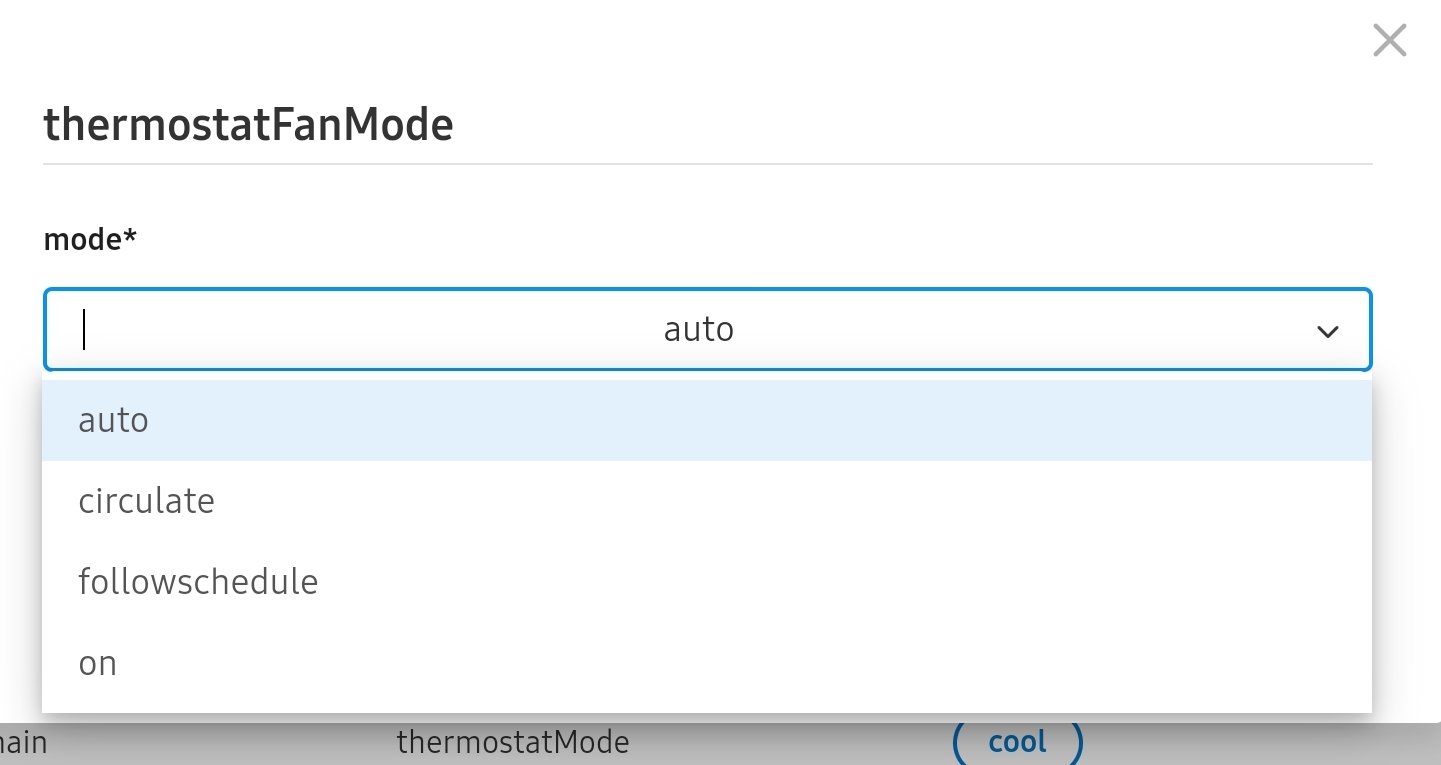
Task: Choose circulate from the mode list
Action: tap(147, 501)
